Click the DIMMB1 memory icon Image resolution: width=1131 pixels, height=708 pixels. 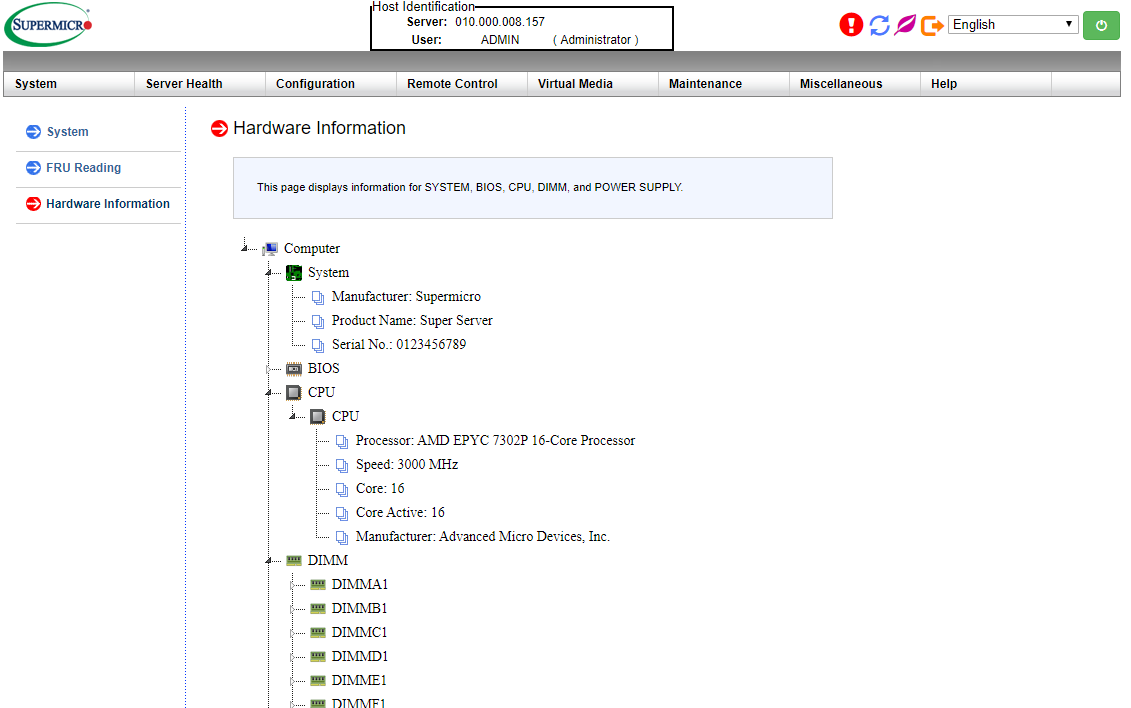click(318, 609)
